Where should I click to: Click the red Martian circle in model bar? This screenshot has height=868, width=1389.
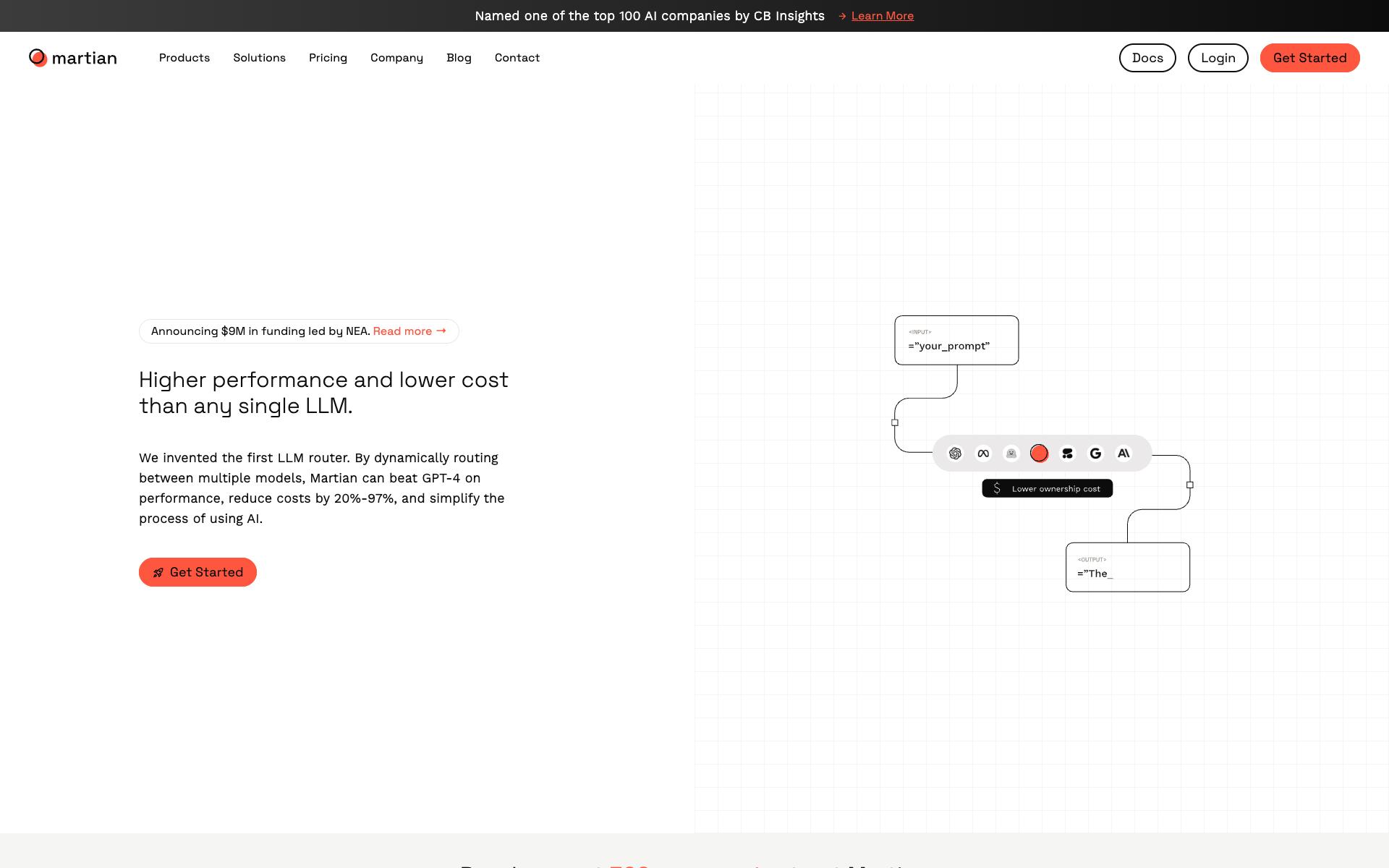1039,454
